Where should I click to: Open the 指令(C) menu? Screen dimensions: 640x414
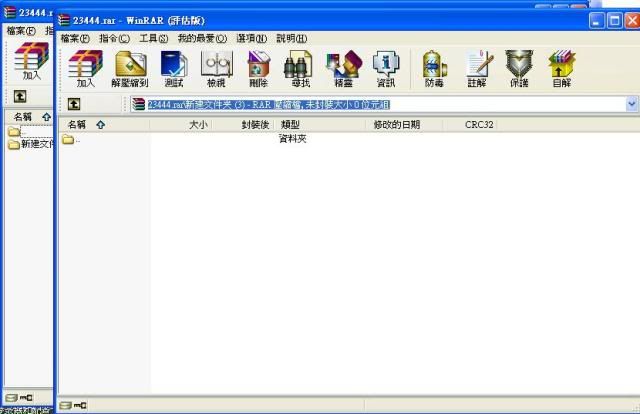(x=115, y=38)
